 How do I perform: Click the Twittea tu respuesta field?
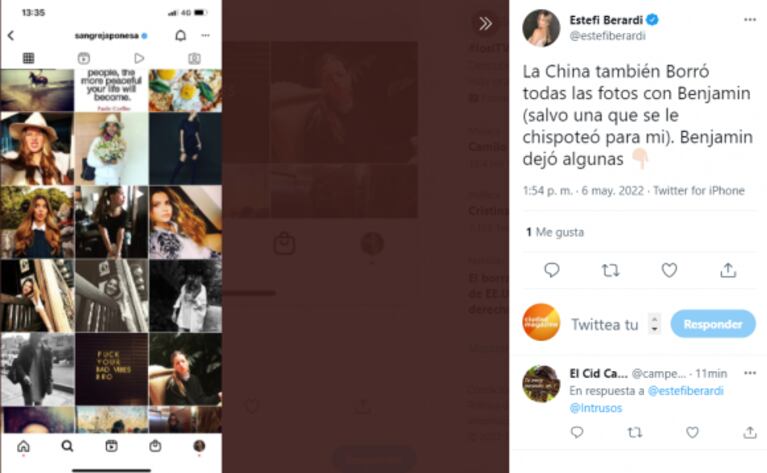coord(605,324)
